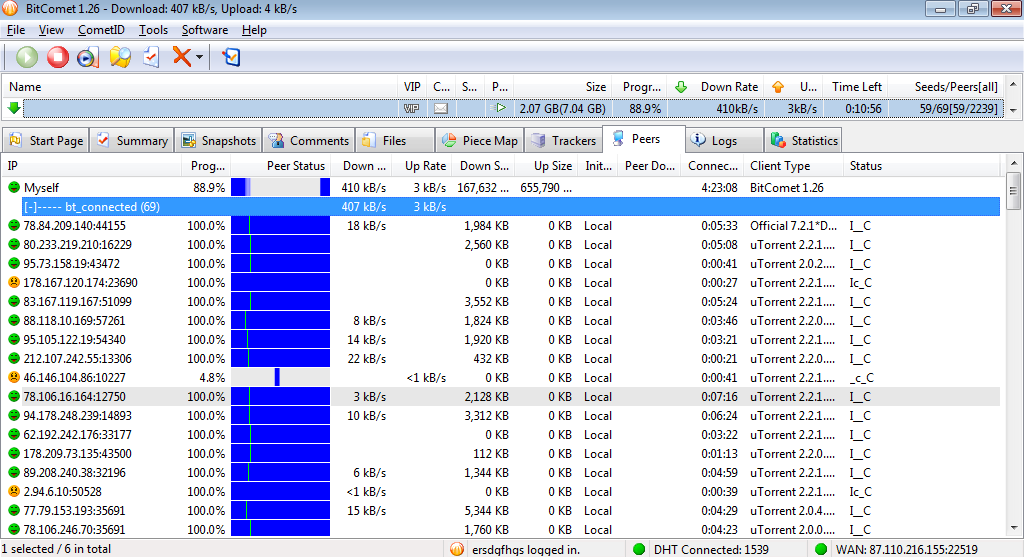Click the VIP icon in task row

(x=411, y=108)
